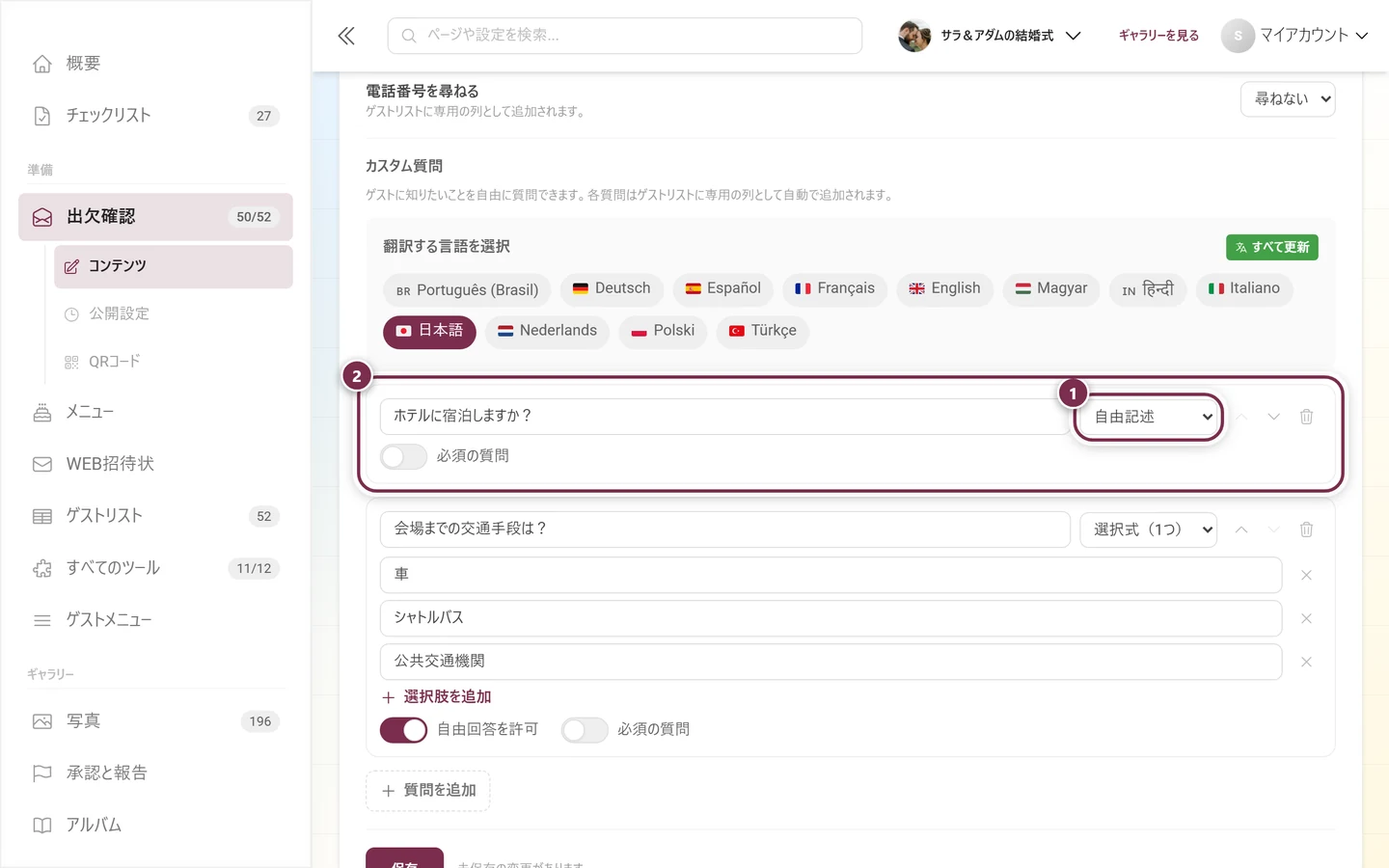
Task: Delete the ホテルに宿泊しますか question via trash icon
Action: point(1306,417)
